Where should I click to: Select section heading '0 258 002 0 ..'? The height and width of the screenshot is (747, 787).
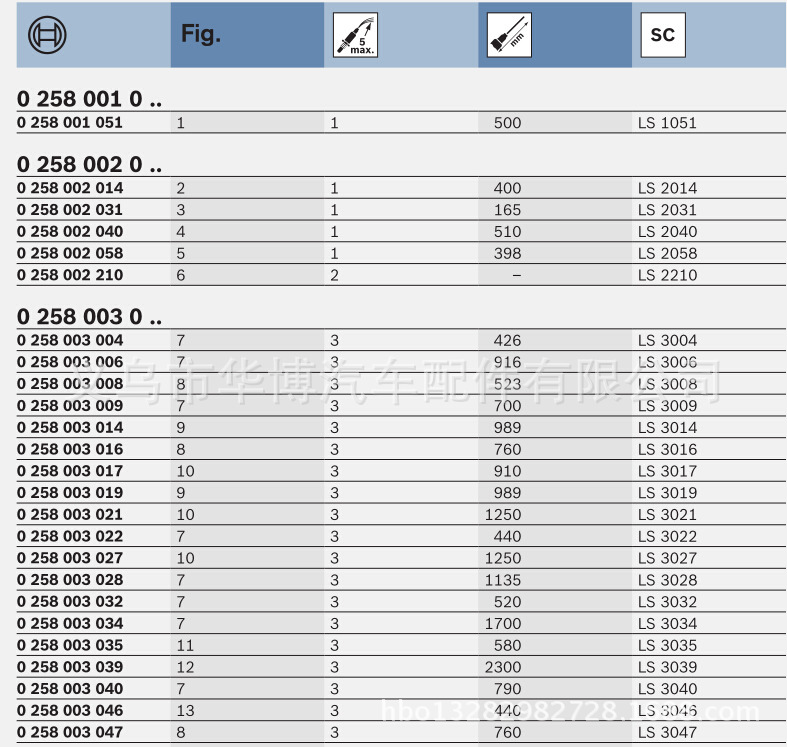(x=89, y=164)
